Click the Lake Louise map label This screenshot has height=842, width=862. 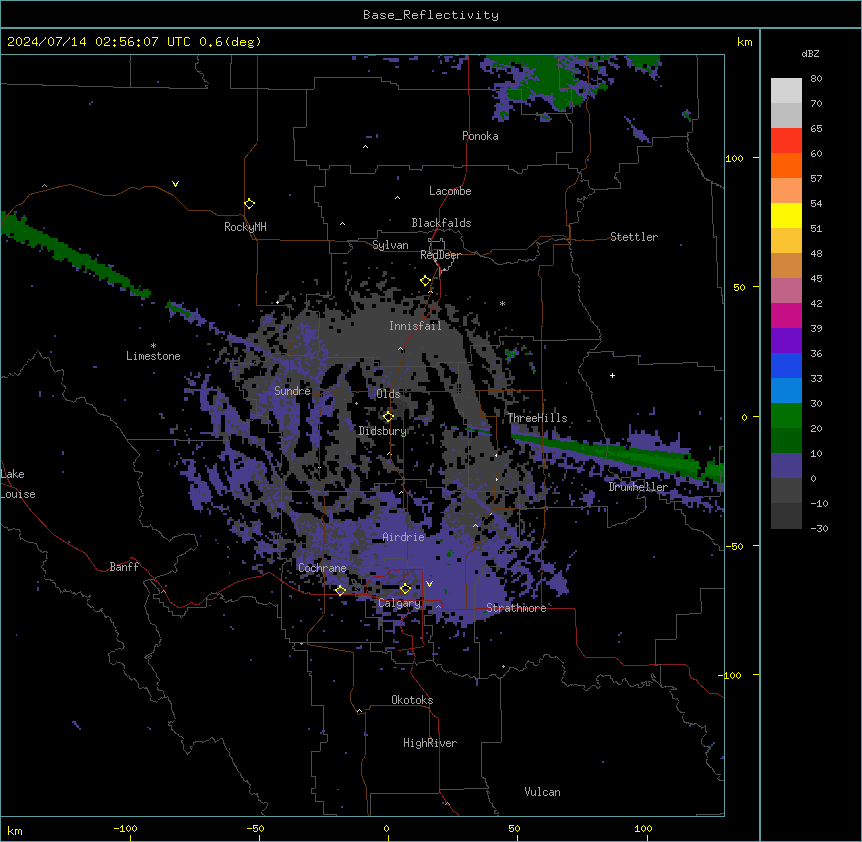18,484
